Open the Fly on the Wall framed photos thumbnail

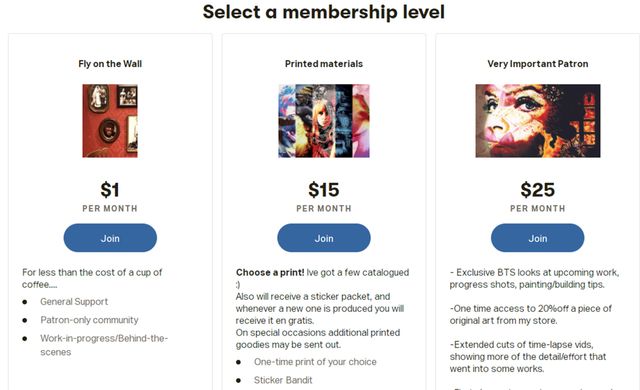pos(110,121)
